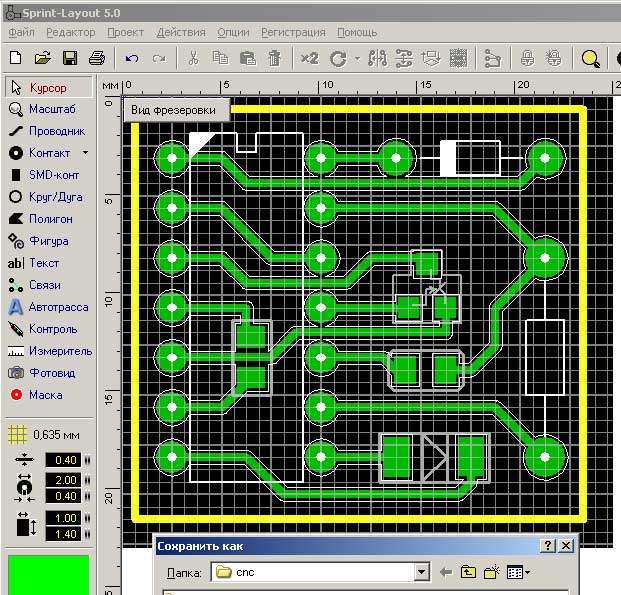
Task: Click the grid size 0,635 мм setting
Action: [x=44, y=435]
